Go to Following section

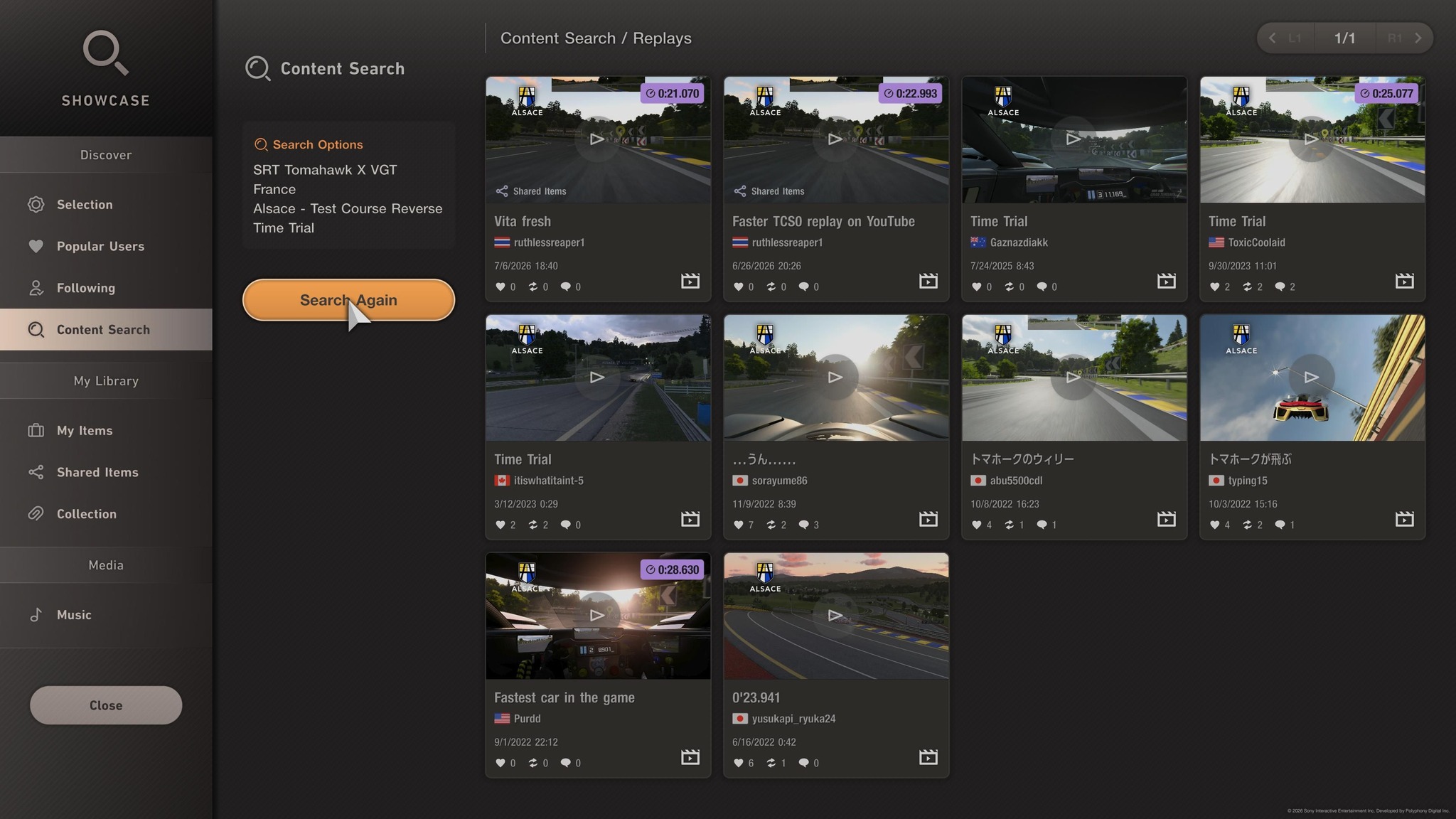coord(106,288)
